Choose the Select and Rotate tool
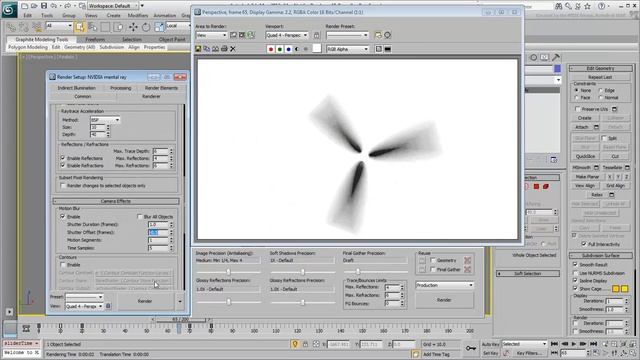 click(146, 27)
